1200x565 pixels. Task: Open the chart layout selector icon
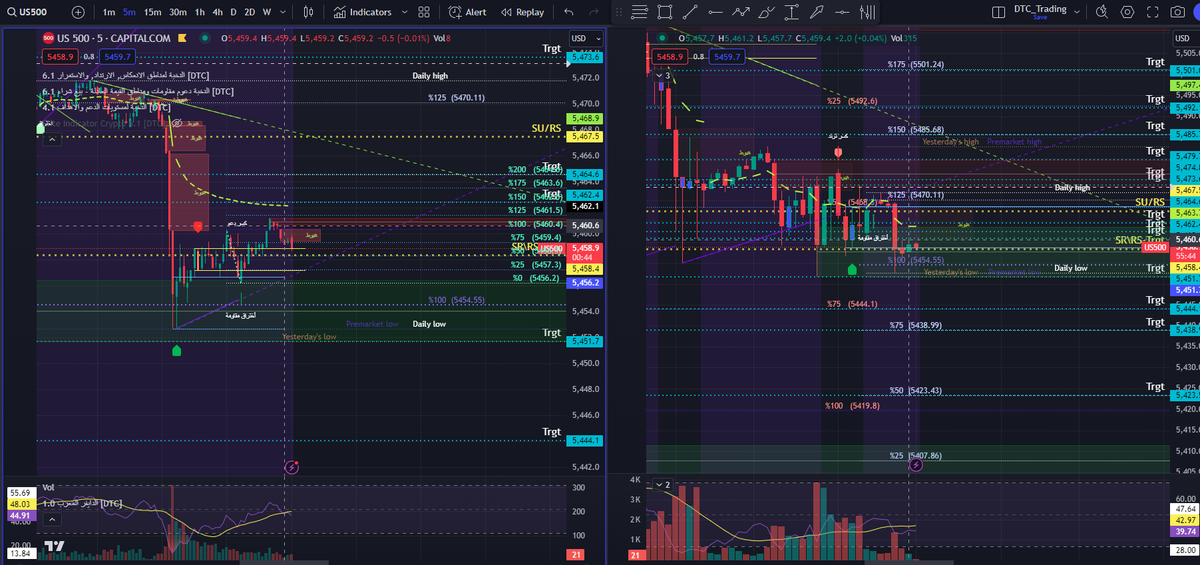coord(999,12)
